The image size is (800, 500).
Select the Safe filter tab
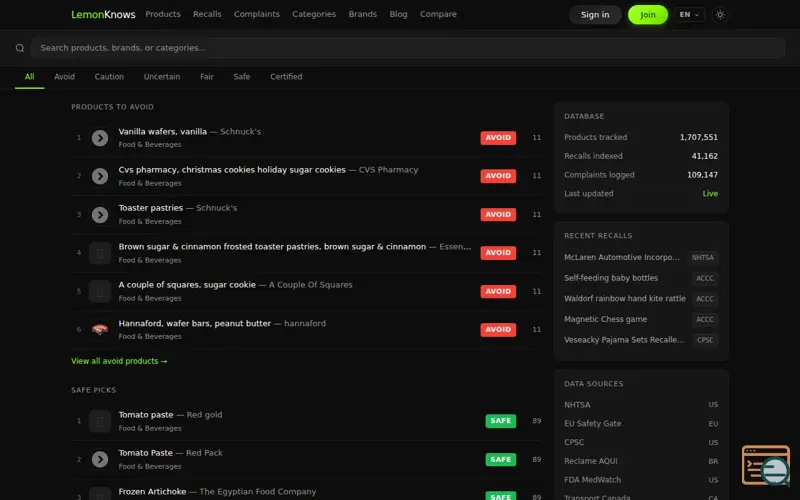tap(242, 77)
